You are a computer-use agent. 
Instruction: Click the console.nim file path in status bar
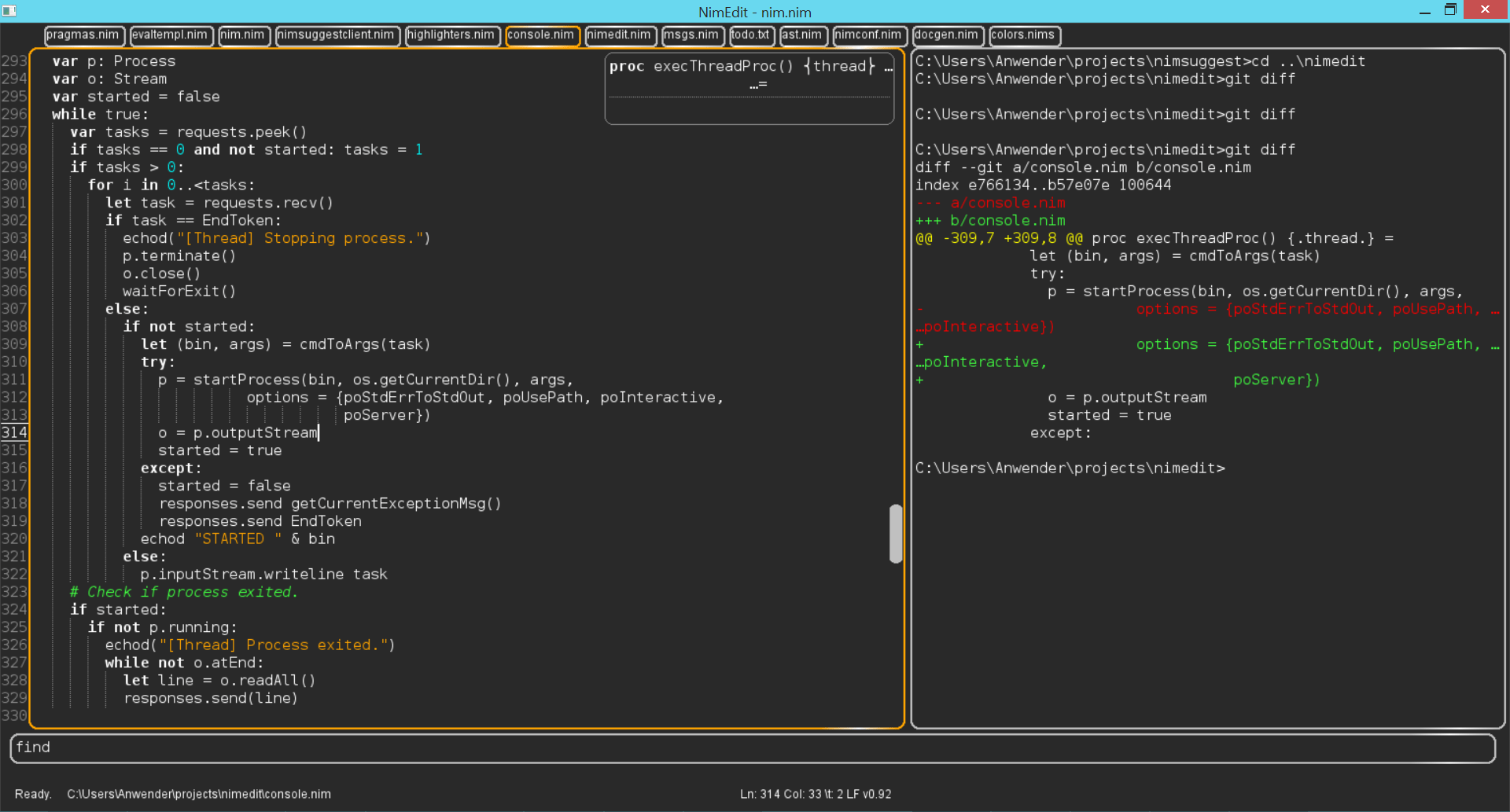coord(199,795)
